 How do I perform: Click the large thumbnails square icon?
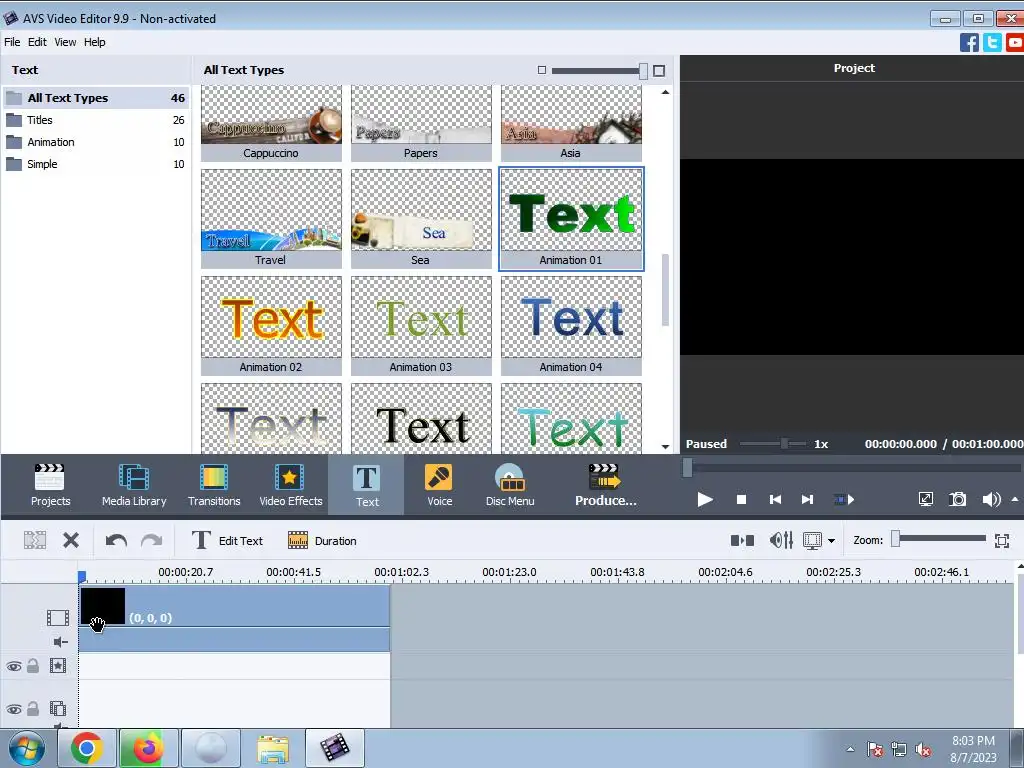coord(659,71)
